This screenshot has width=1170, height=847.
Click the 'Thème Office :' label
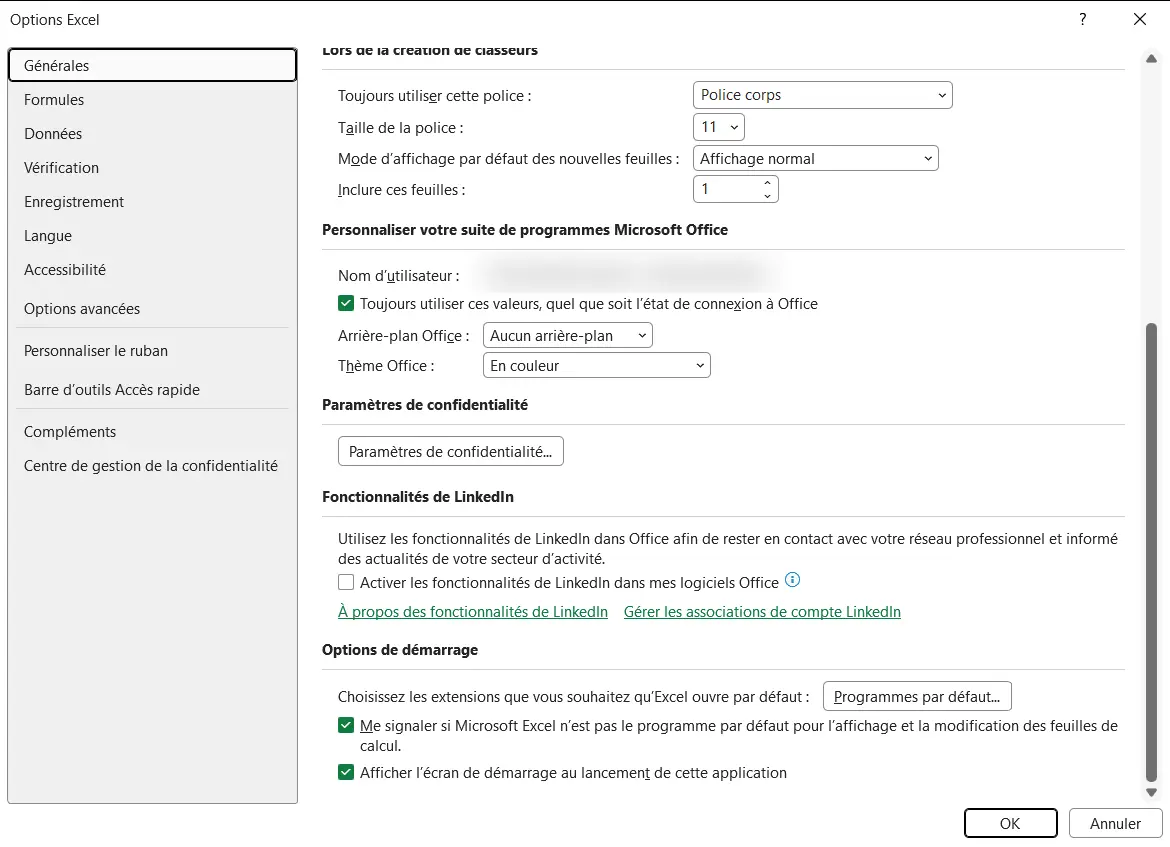point(386,366)
